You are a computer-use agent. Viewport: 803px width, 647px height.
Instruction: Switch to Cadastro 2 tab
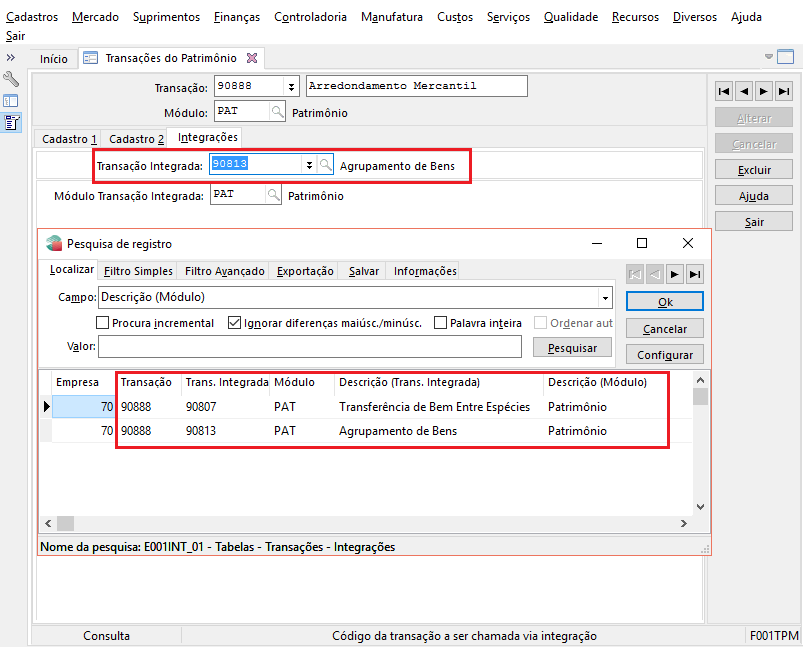pos(136,139)
